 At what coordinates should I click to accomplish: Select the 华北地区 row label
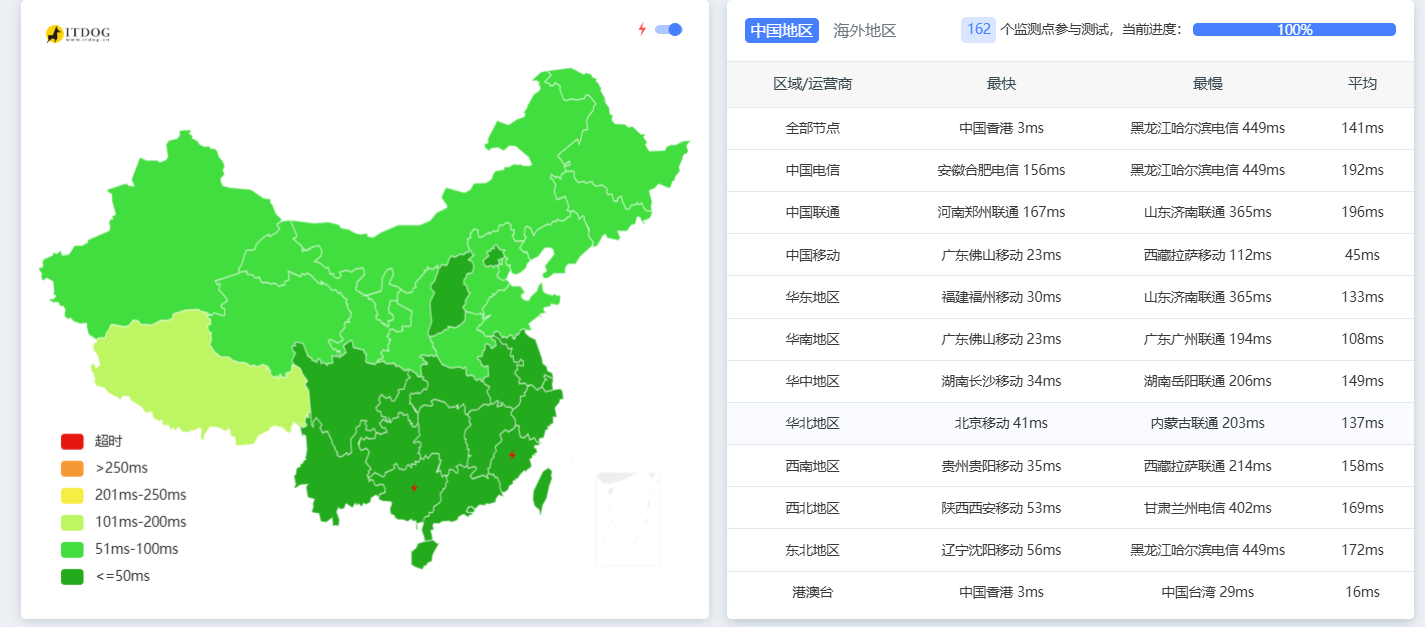pyautogui.click(x=813, y=423)
